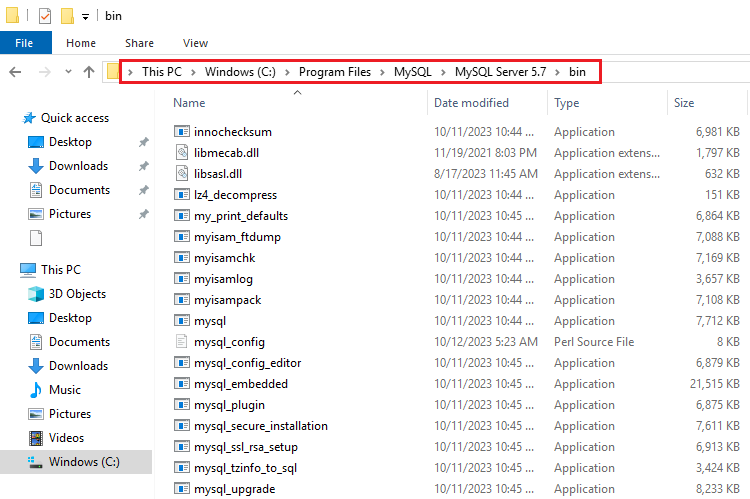Screen dimensions: 750x499
Task: Open the File ribbon tab
Action: (25, 43)
